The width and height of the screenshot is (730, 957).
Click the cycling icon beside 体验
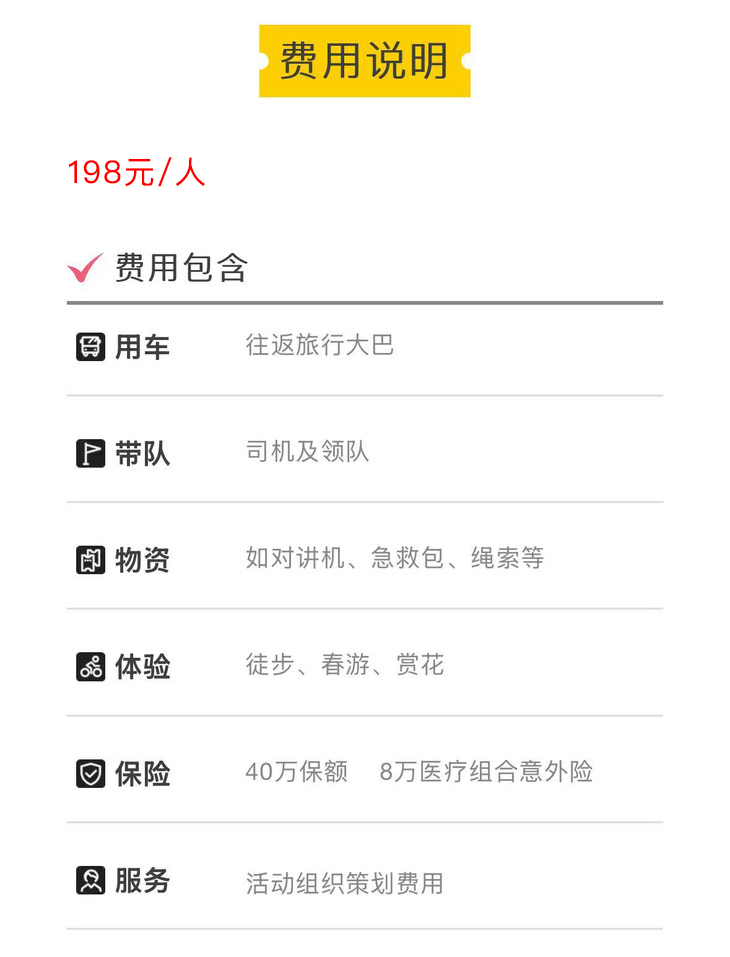pyautogui.click(x=90, y=667)
